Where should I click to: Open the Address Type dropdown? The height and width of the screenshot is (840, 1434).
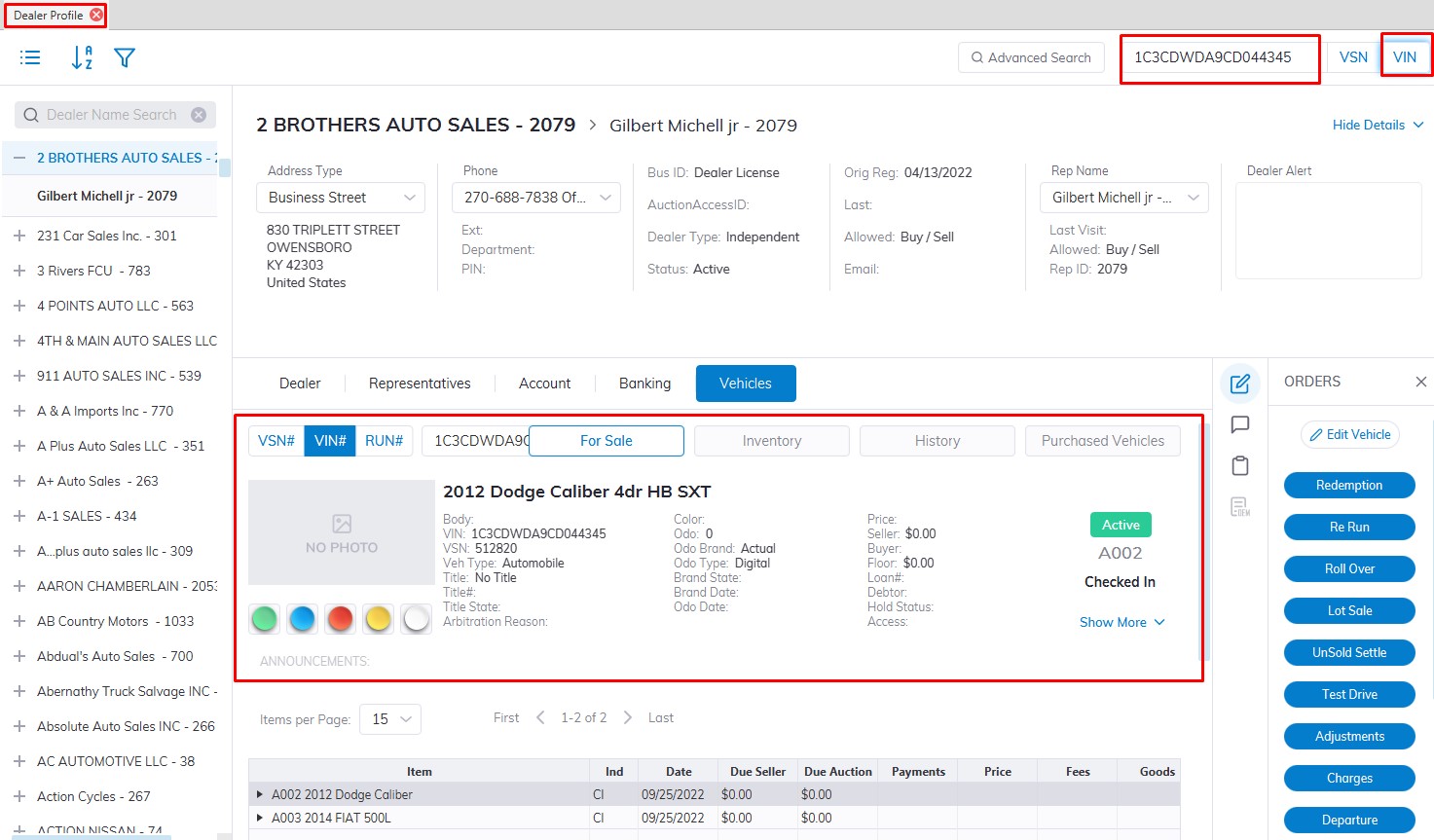point(340,198)
